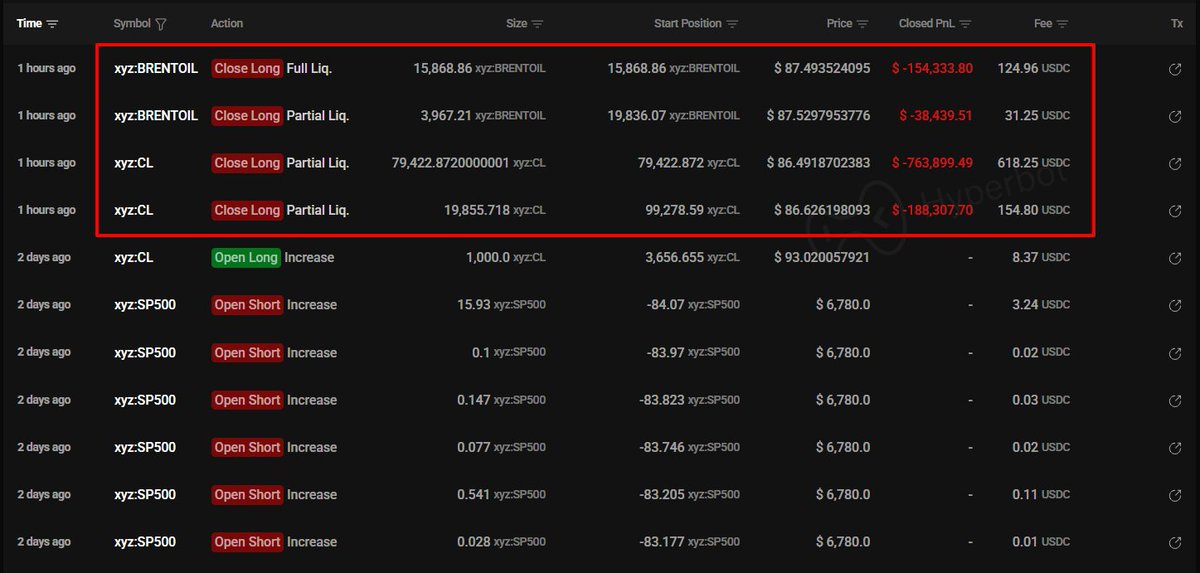Click Close Long badge in Full Liq. row
1200x573 pixels.
click(247, 69)
